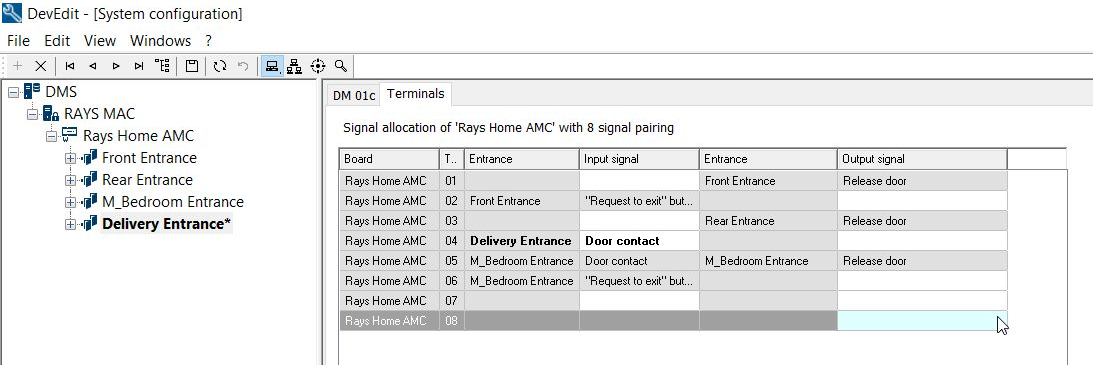Click the target crosshair toolbar icon
This screenshot has width=1093, height=365.
pos(318,66)
